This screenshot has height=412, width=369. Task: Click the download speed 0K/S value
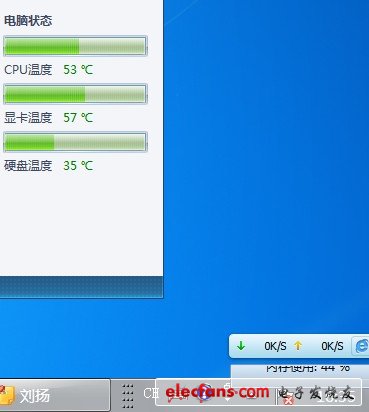tap(275, 346)
